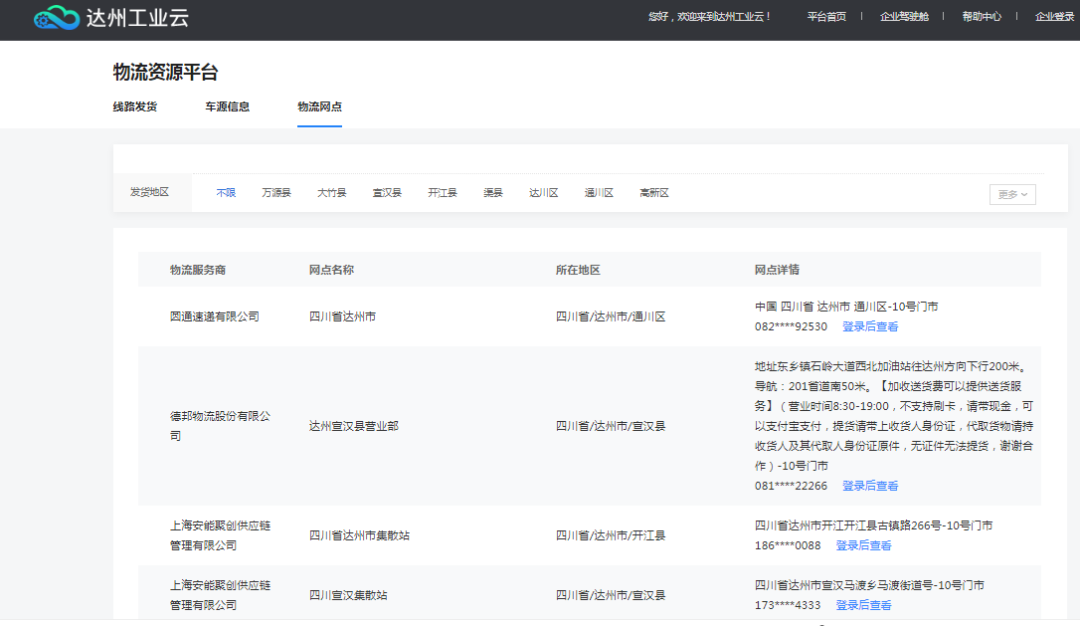Select 高新区 in the region filter
Screen dimensions: 1080x626
click(x=654, y=193)
